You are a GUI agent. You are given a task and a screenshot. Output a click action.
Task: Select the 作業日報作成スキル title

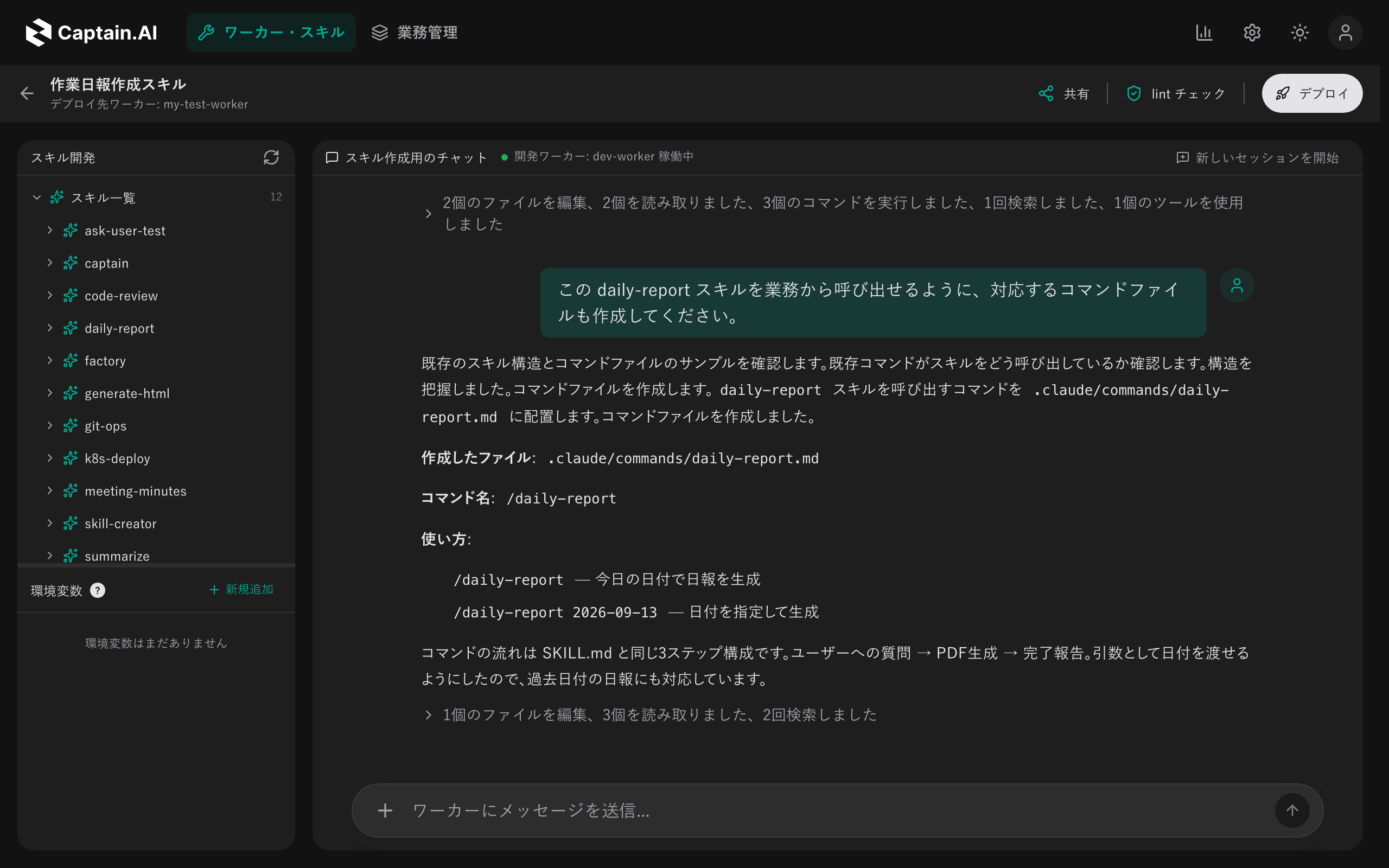click(x=118, y=85)
